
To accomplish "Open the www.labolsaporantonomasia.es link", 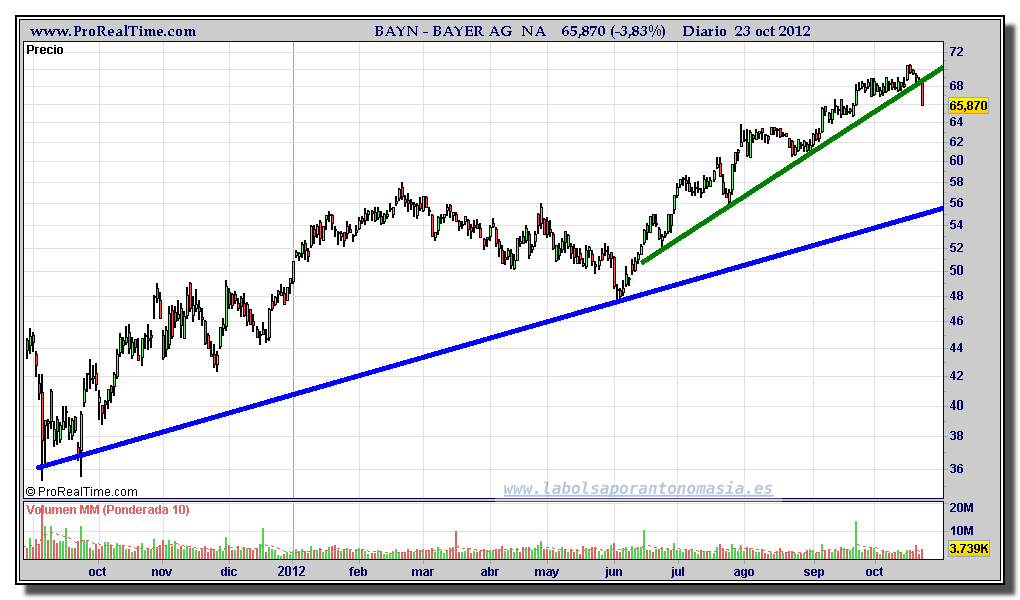I will coord(638,488).
